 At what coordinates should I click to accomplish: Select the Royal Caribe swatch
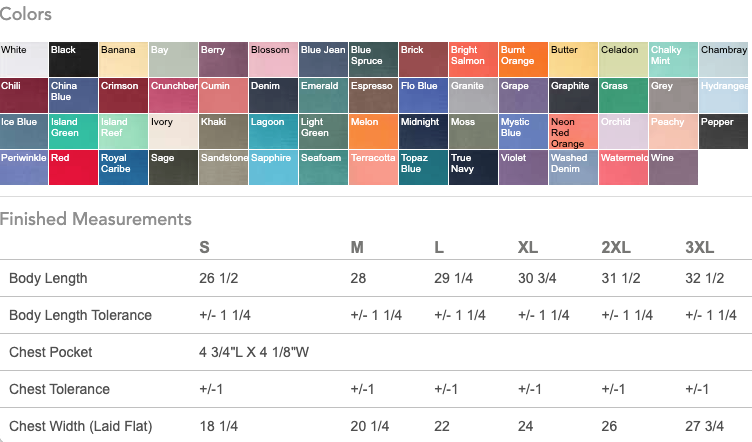pyautogui.click(x=123, y=167)
